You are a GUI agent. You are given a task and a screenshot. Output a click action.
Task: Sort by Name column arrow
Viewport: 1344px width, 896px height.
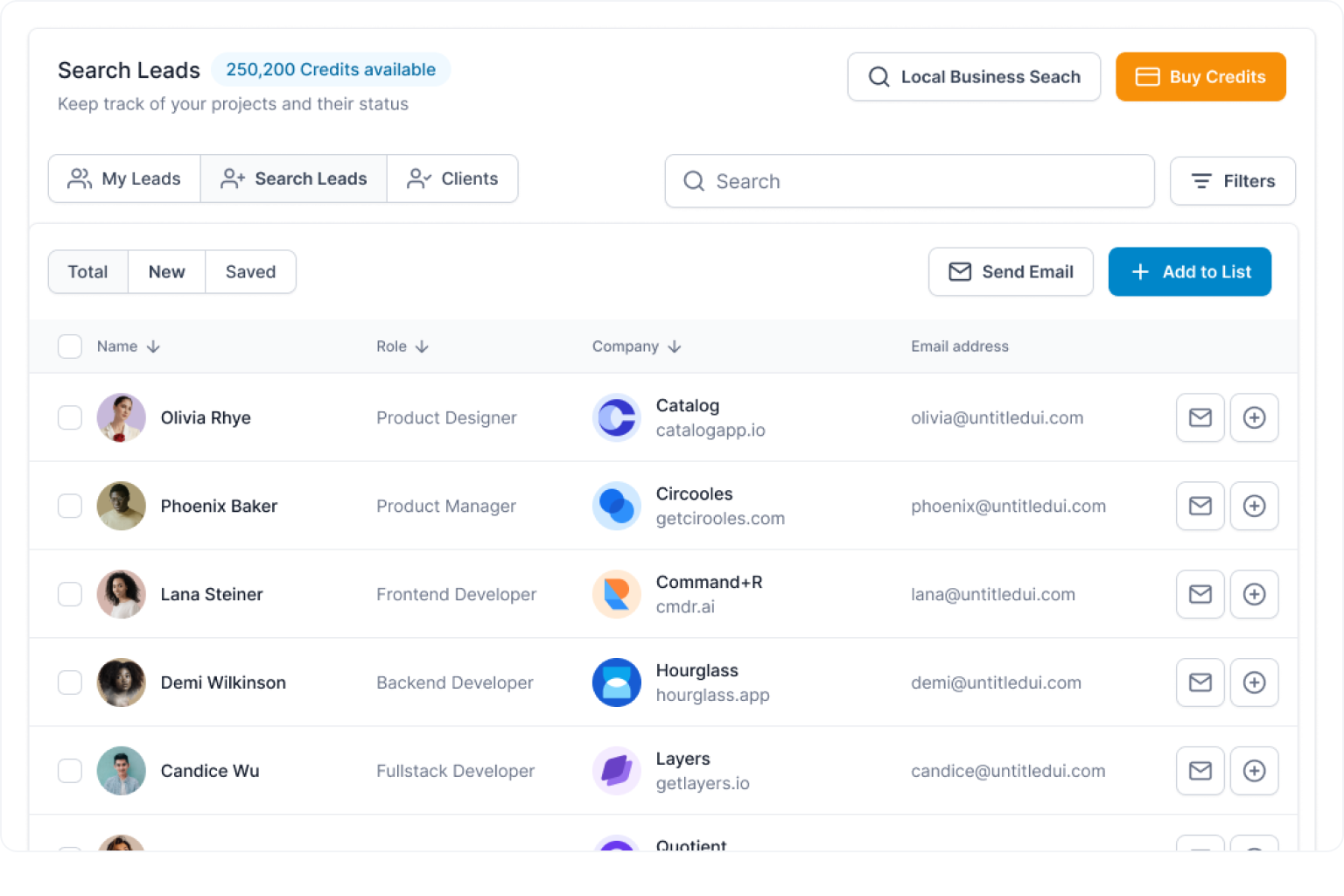tap(153, 346)
